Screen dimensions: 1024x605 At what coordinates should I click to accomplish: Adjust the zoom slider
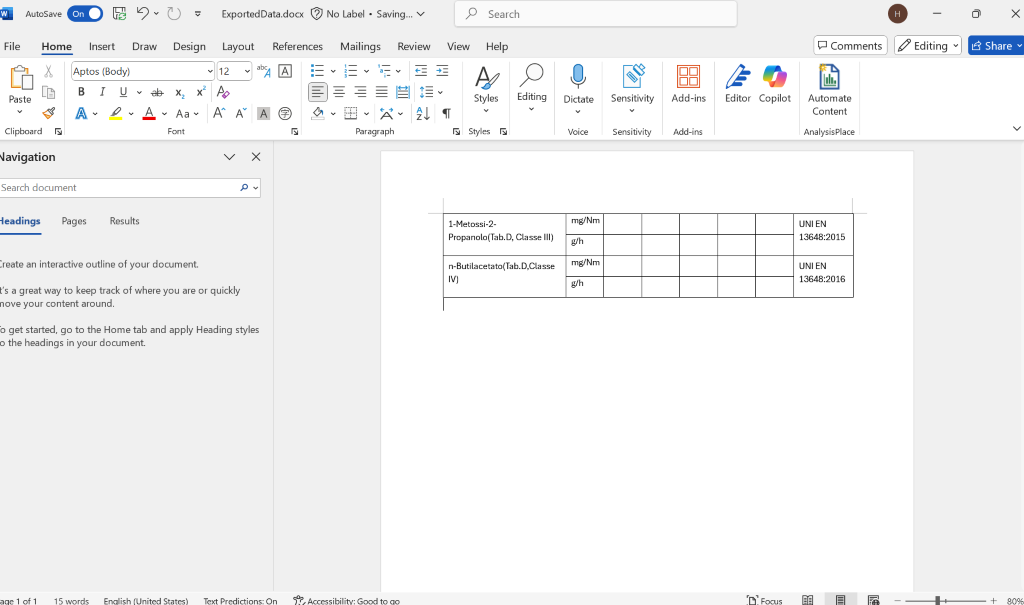tap(937, 600)
